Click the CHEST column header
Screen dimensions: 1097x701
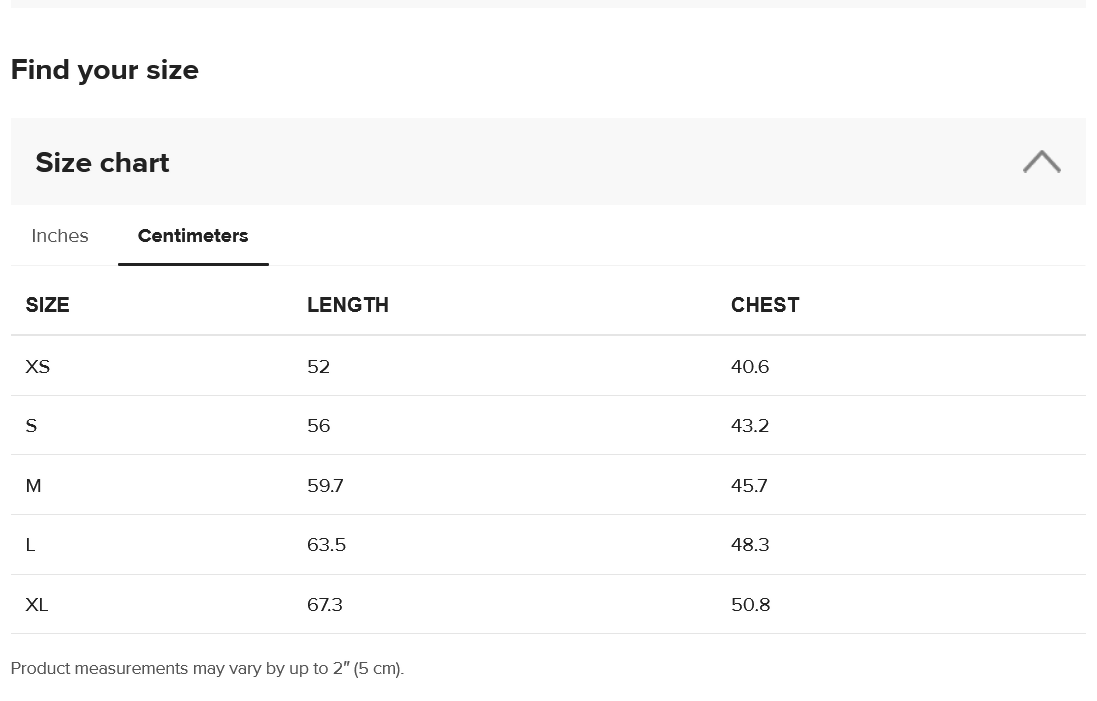coord(765,305)
